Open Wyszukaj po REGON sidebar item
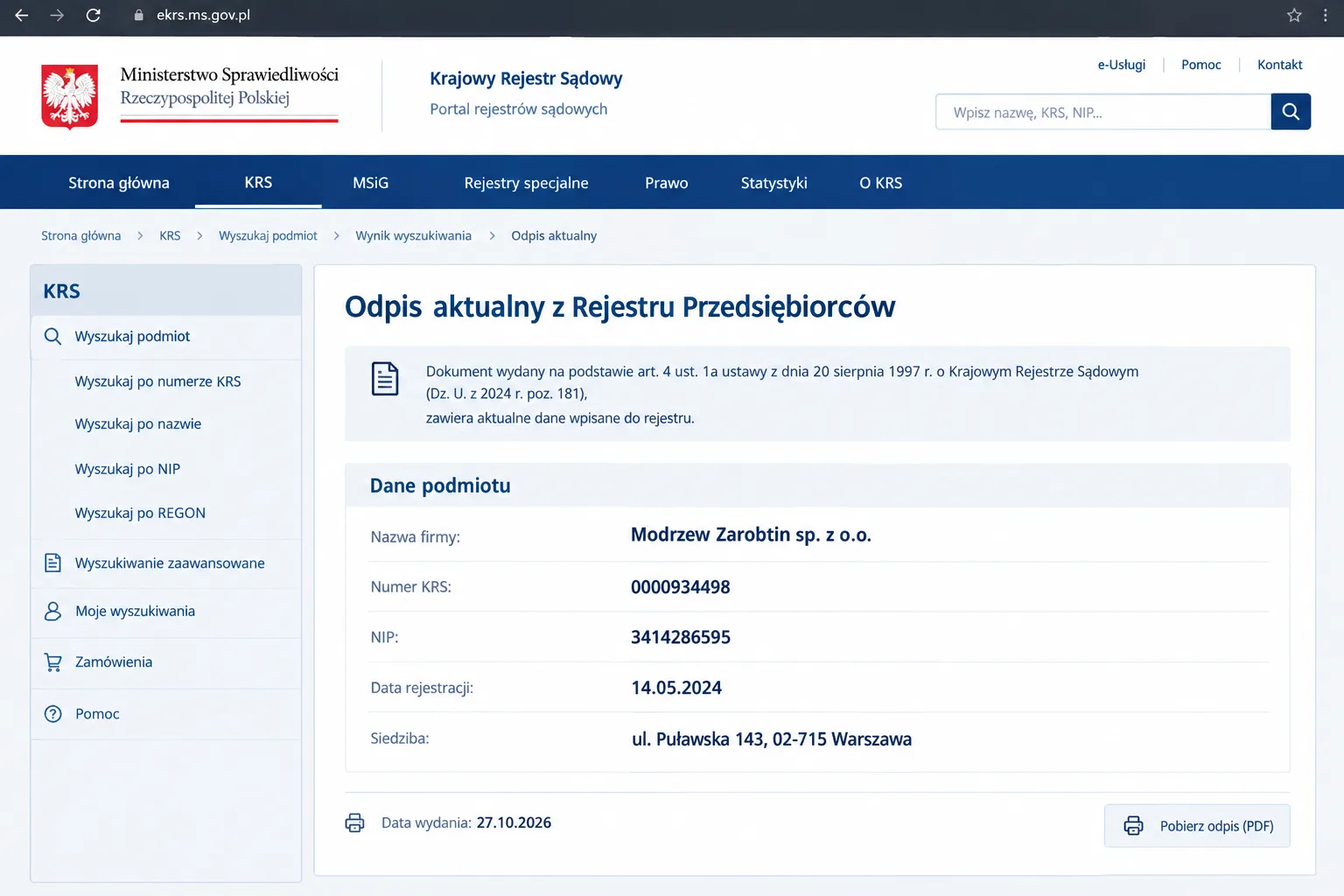 click(140, 513)
